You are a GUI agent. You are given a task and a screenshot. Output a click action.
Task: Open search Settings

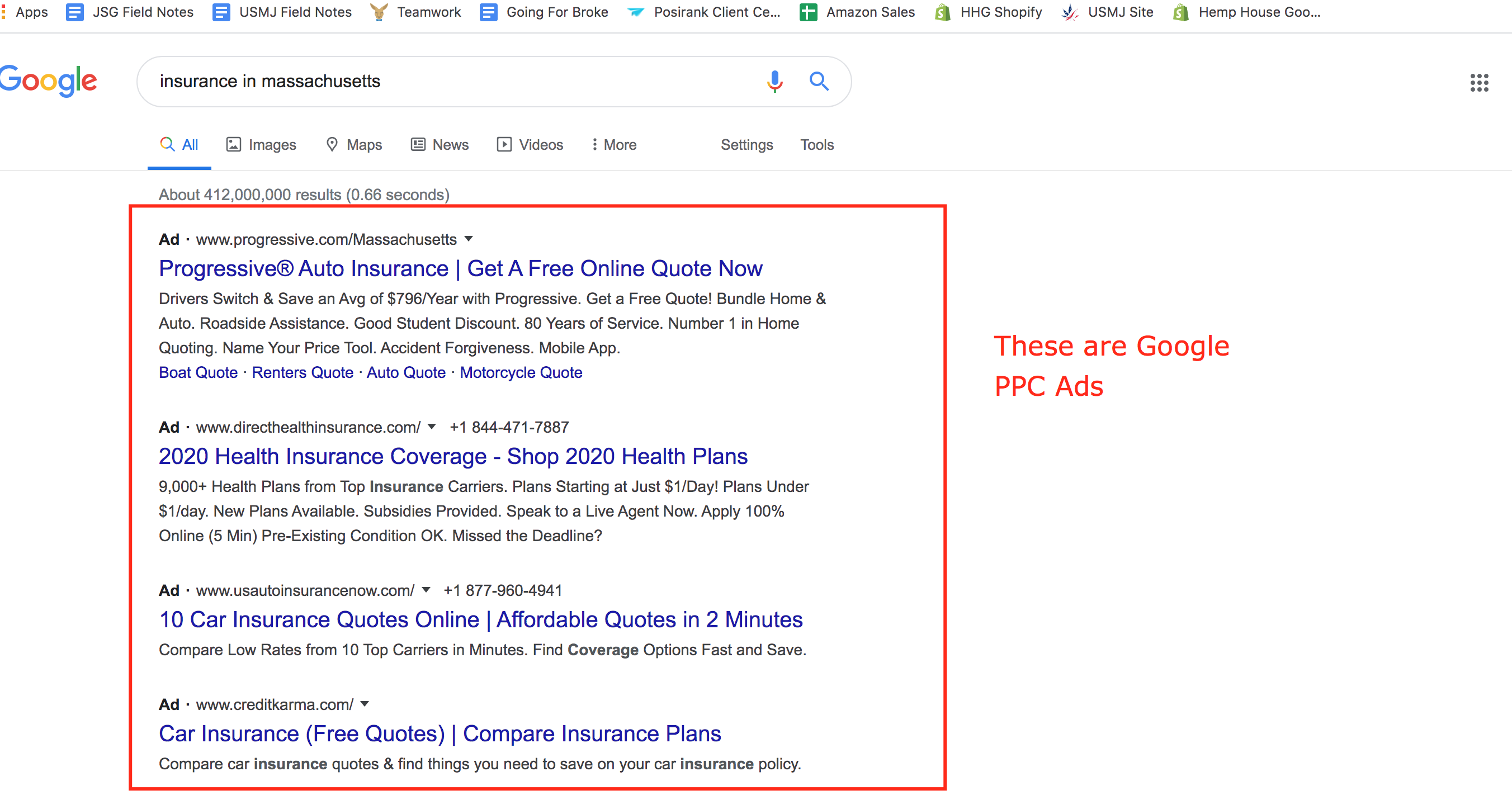746,144
